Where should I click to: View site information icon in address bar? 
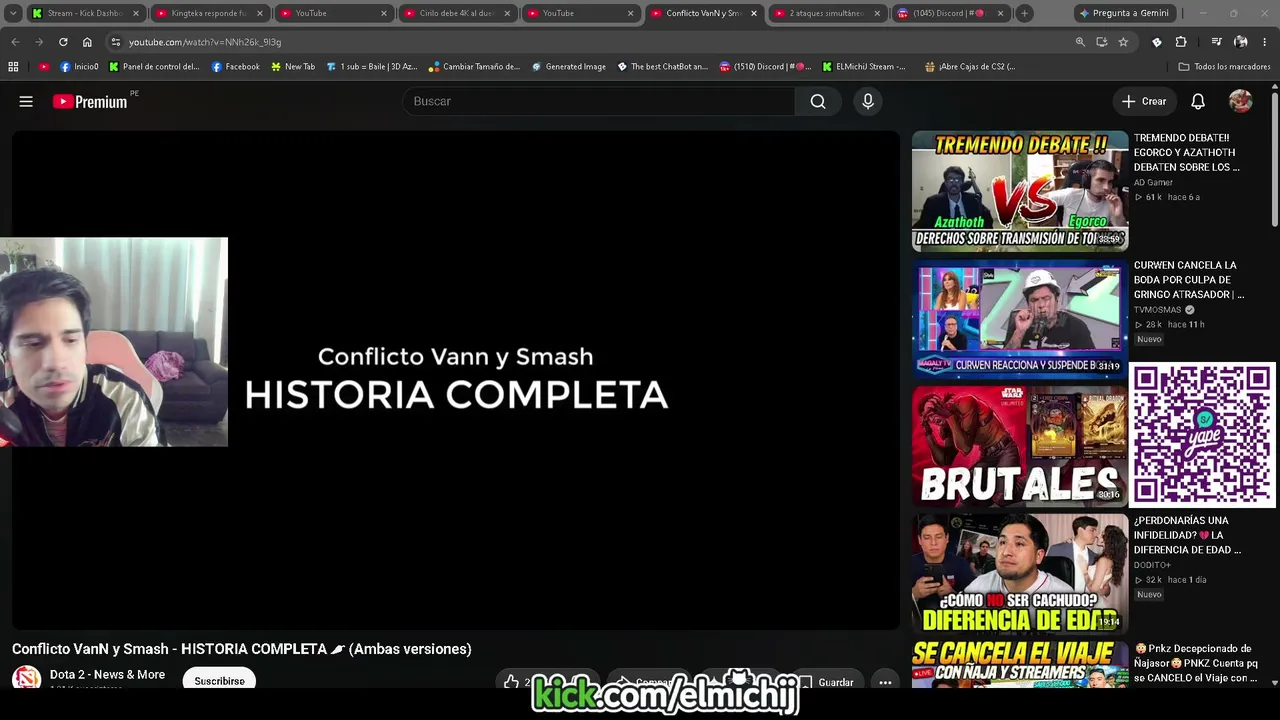click(x=116, y=42)
